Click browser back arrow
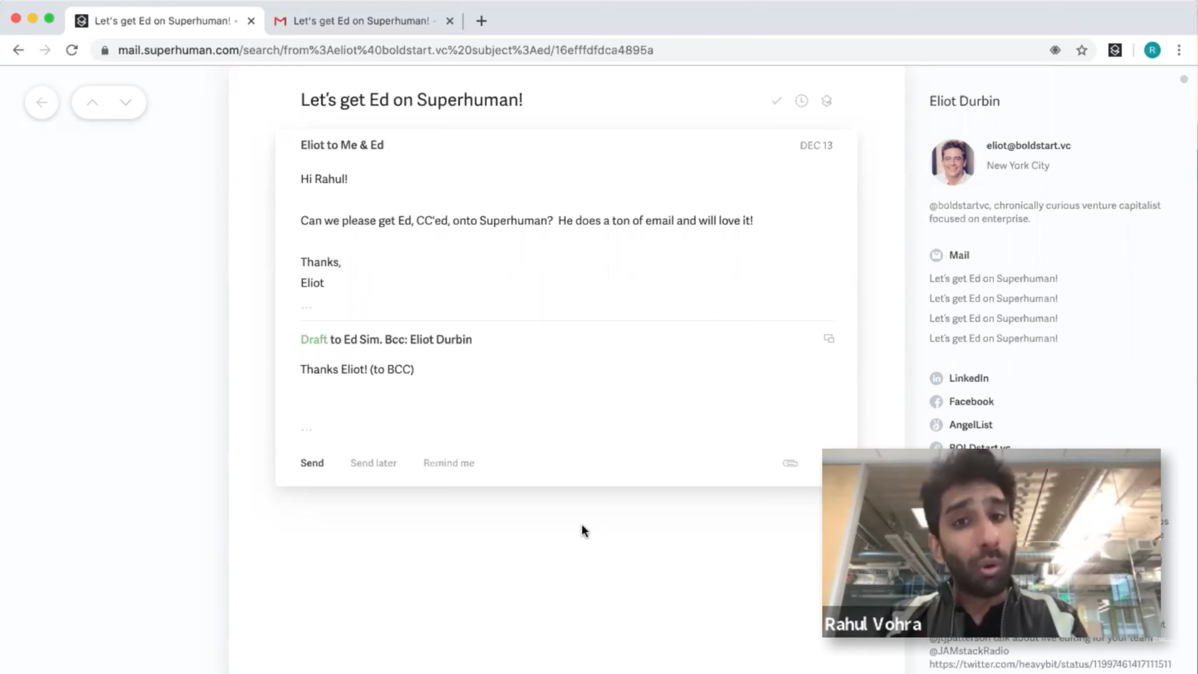Viewport: 1198px width, 674px height. [x=18, y=50]
